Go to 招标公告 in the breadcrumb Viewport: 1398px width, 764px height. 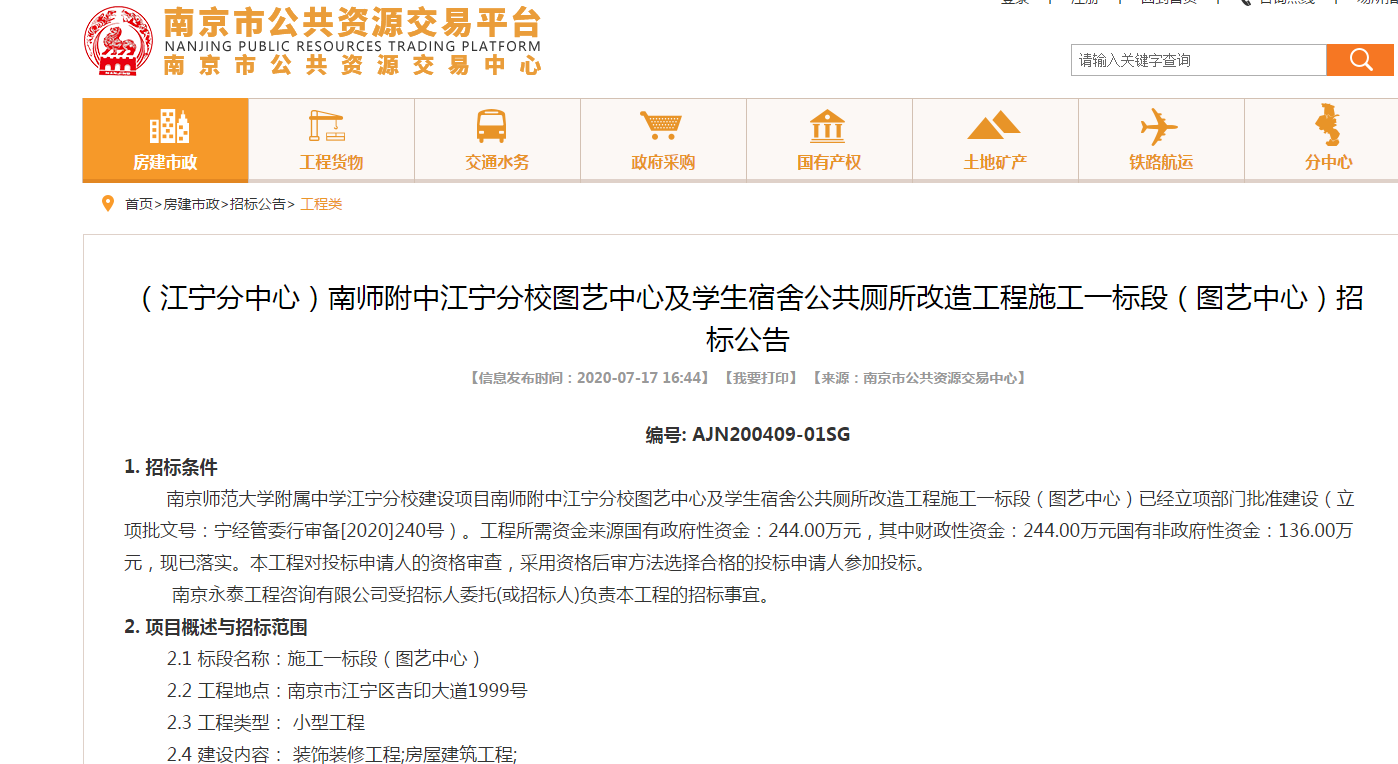tap(258, 204)
